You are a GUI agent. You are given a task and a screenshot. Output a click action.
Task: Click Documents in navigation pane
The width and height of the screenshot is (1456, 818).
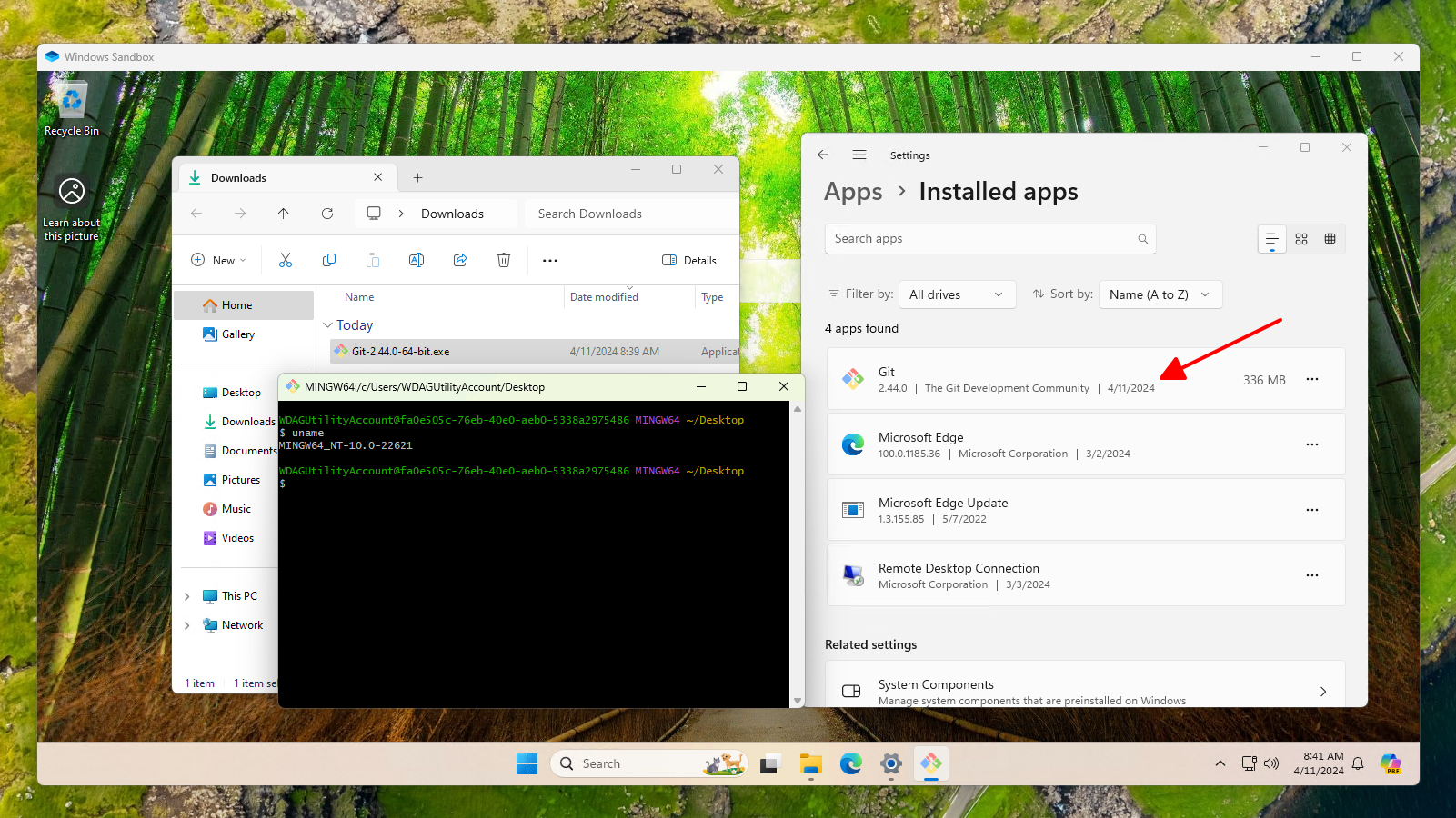[x=240, y=451]
